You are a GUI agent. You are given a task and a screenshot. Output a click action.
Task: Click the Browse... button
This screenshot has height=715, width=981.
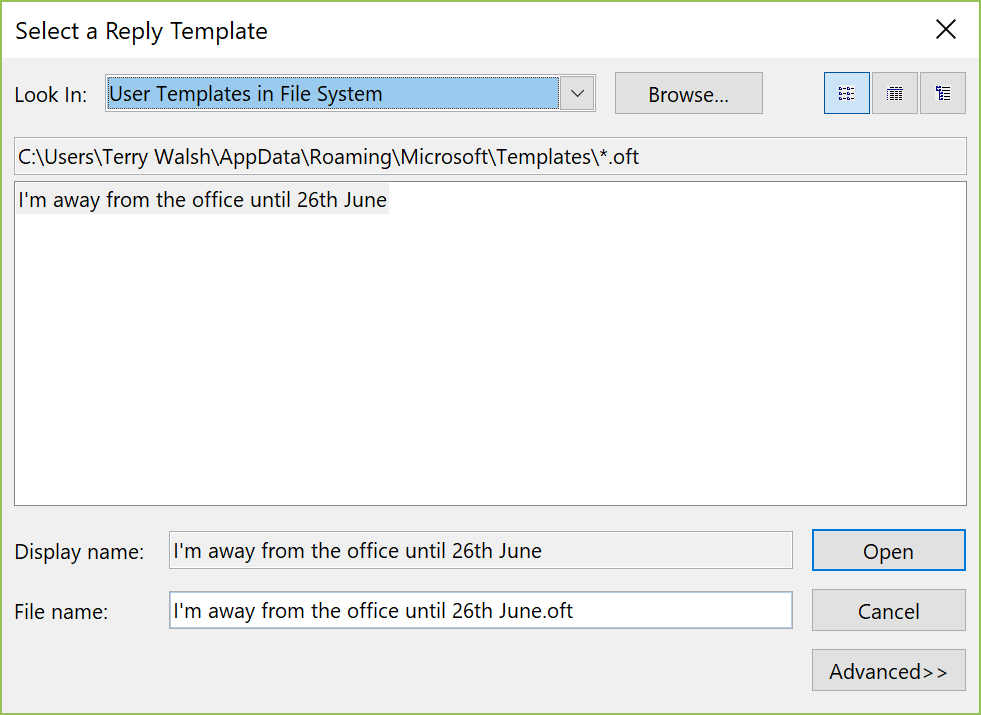point(688,93)
